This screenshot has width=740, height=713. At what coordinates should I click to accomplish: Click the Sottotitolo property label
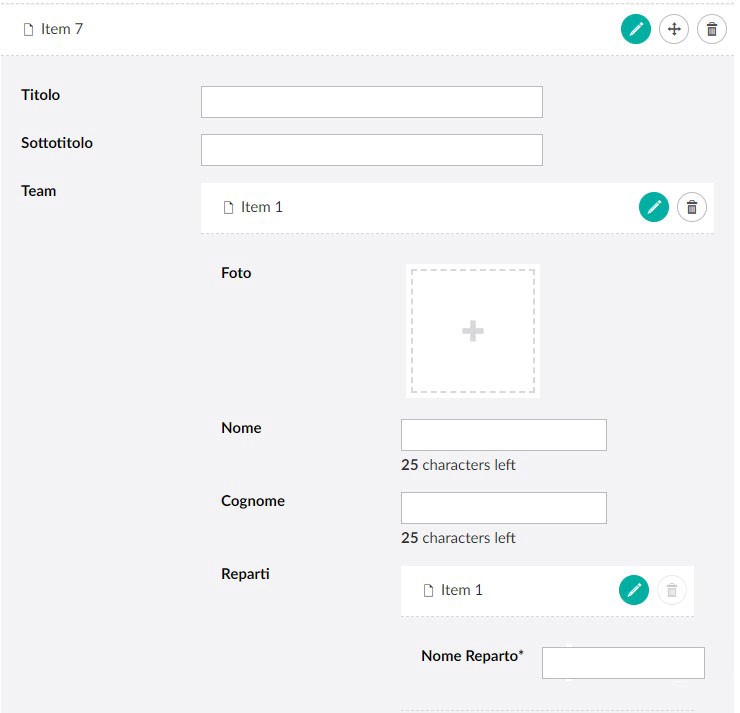tap(57, 143)
